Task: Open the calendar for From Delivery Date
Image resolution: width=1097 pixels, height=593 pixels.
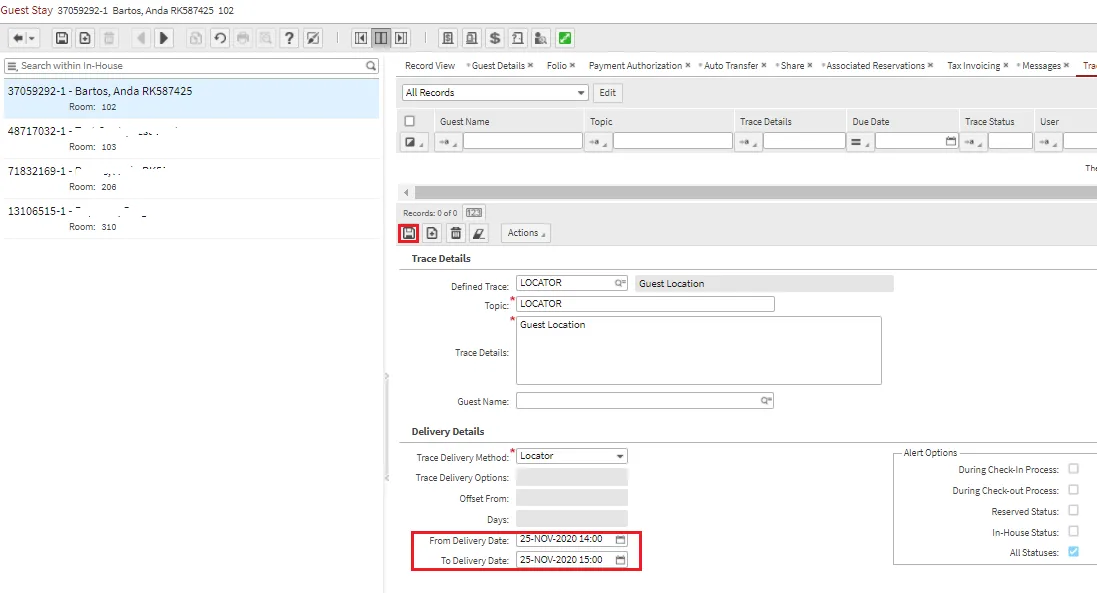Action: click(621, 539)
